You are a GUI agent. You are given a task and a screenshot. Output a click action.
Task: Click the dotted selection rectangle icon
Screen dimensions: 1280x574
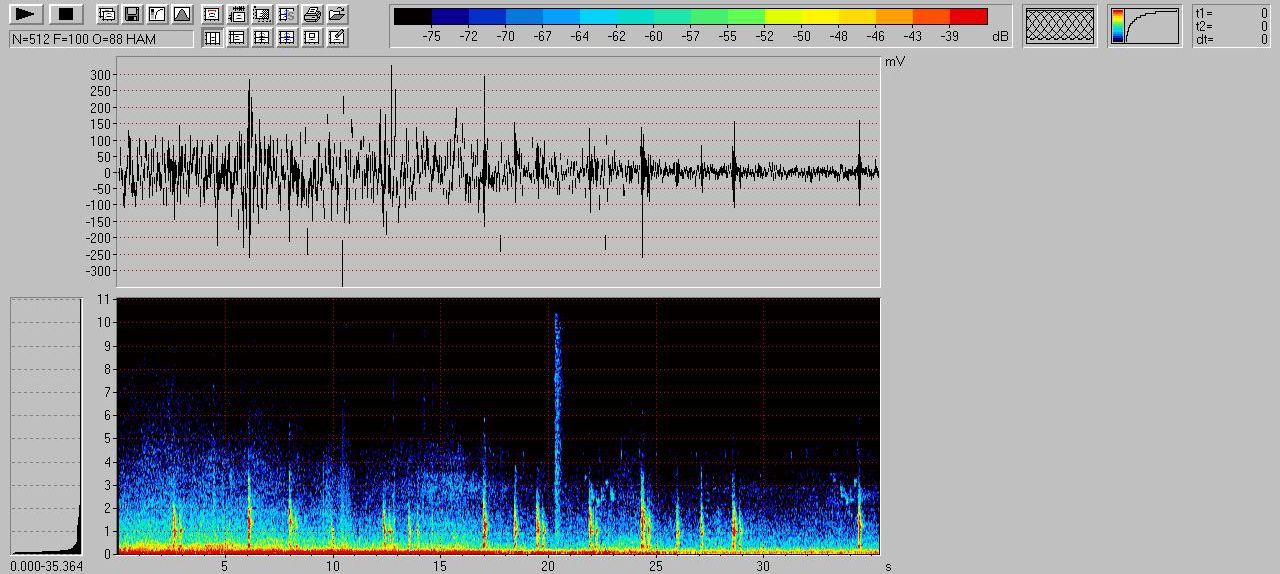(x=262, y=14)
